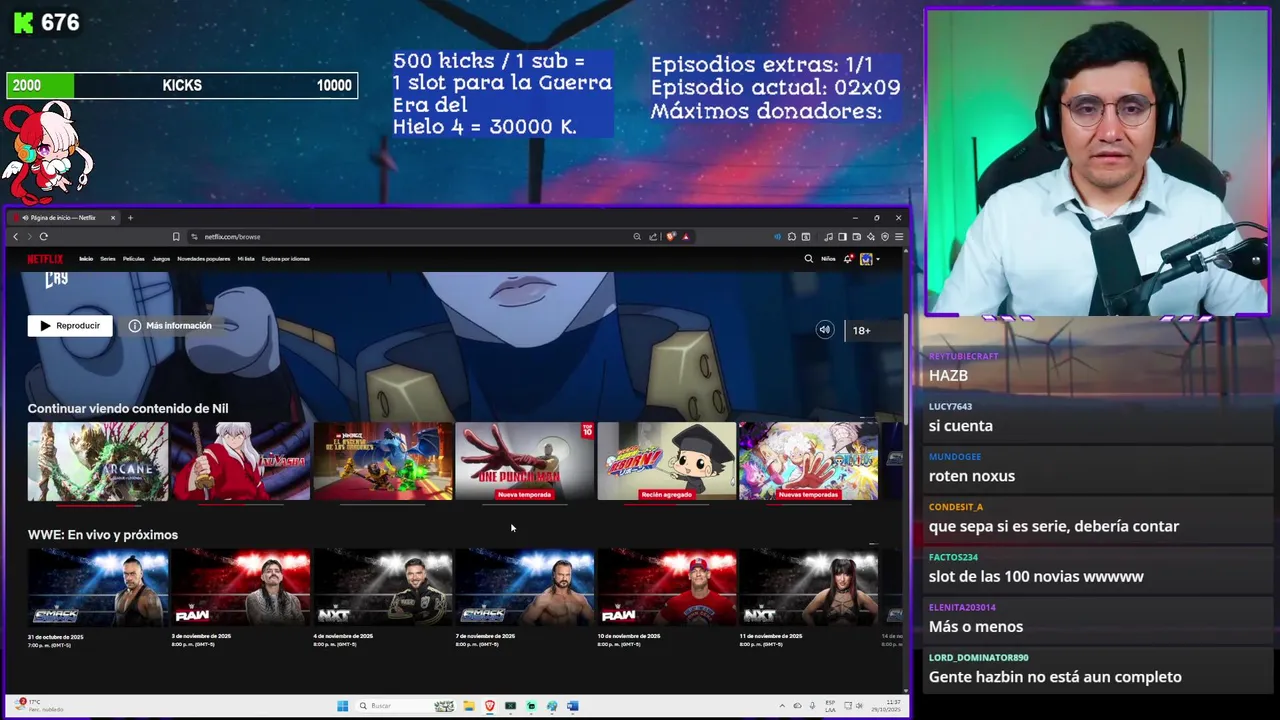Open Word from the taskbar
Viewport: 1280px width, 720px height.
coord(572,705)
